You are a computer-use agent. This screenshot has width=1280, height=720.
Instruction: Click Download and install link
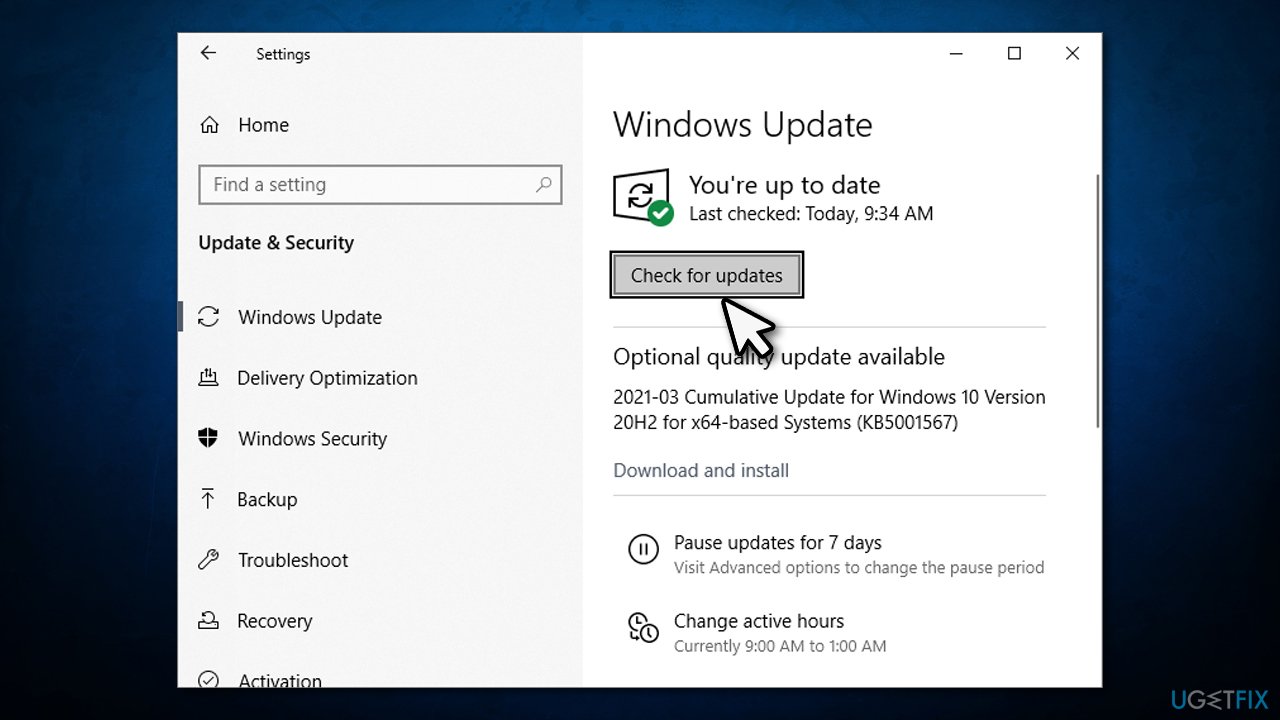[x=701, y=470]
